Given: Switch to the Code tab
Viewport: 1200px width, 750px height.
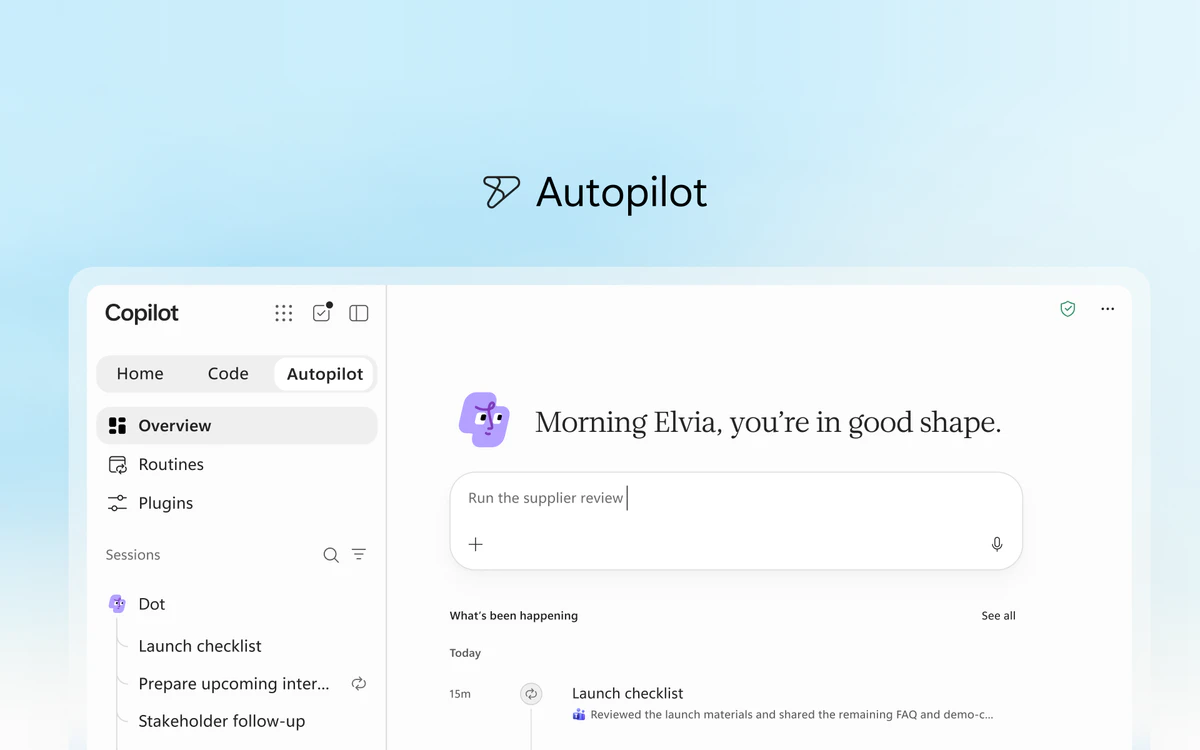Looking at the screenshot, I should [x=228, y=374].
